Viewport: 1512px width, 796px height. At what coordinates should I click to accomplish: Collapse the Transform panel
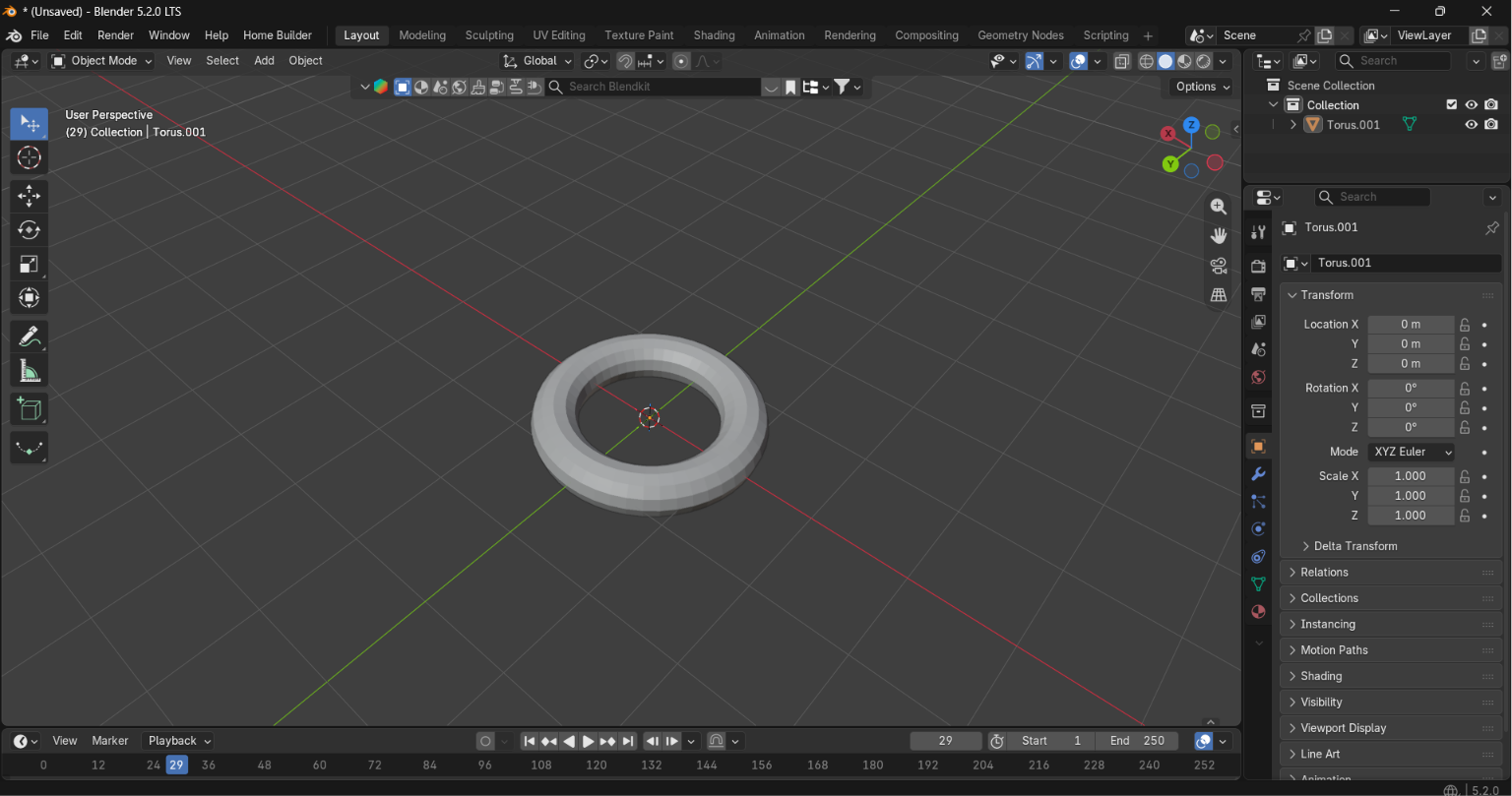[1391, 295]
